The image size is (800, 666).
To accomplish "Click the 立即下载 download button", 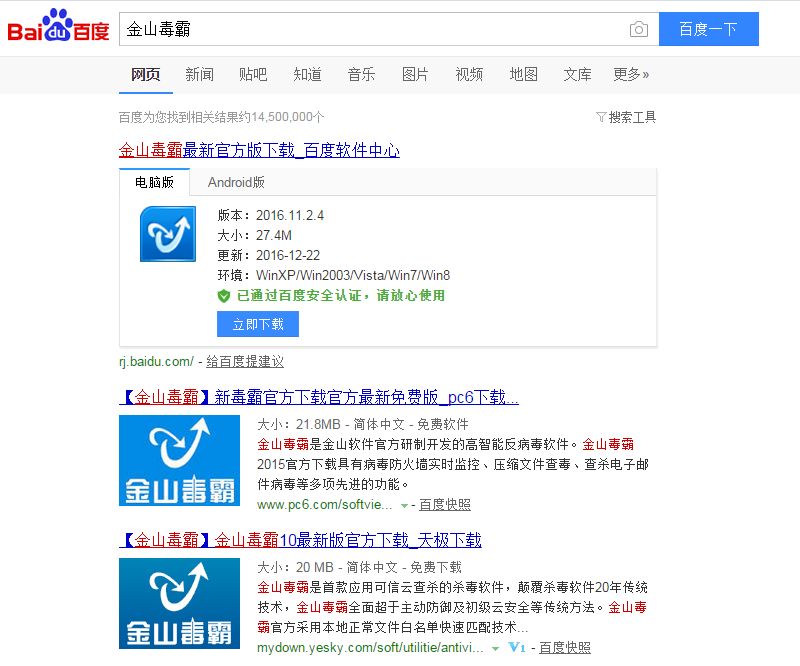I will pos(258,324).
